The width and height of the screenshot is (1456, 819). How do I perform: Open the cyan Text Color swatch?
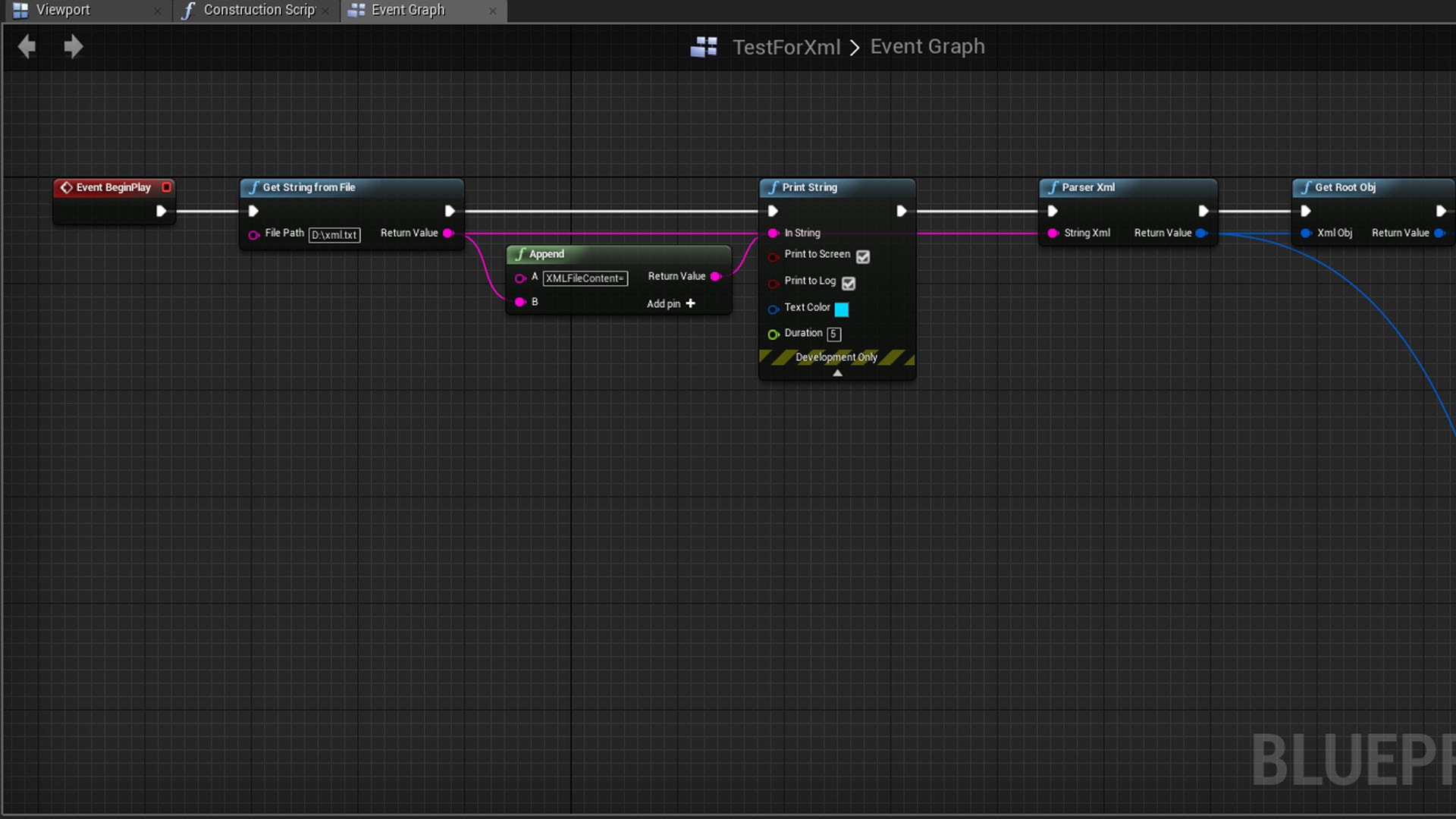[842, 309]
